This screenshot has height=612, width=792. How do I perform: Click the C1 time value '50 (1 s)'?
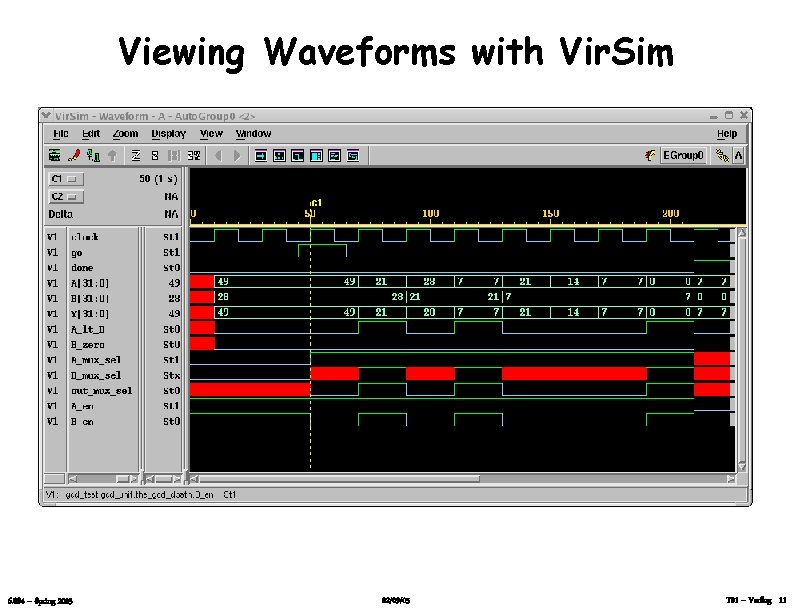(x=159, y=179)
